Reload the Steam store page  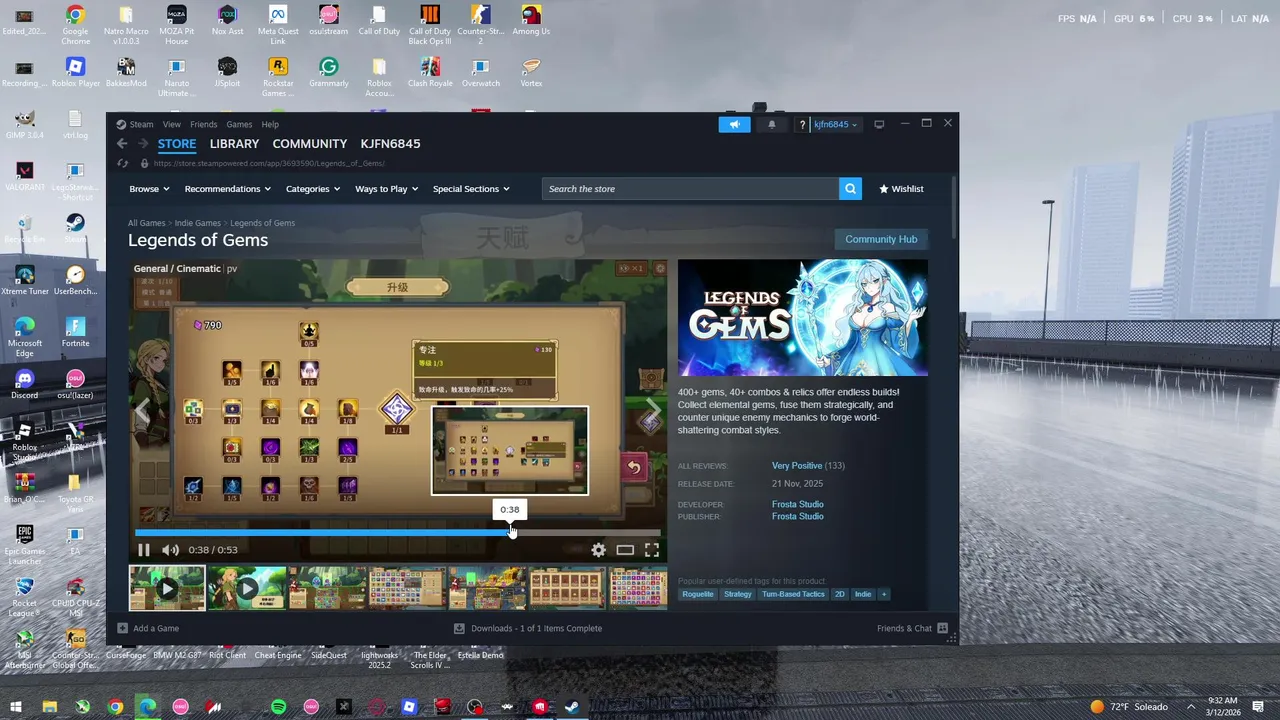pyautogui.click(x=122, y=163)
